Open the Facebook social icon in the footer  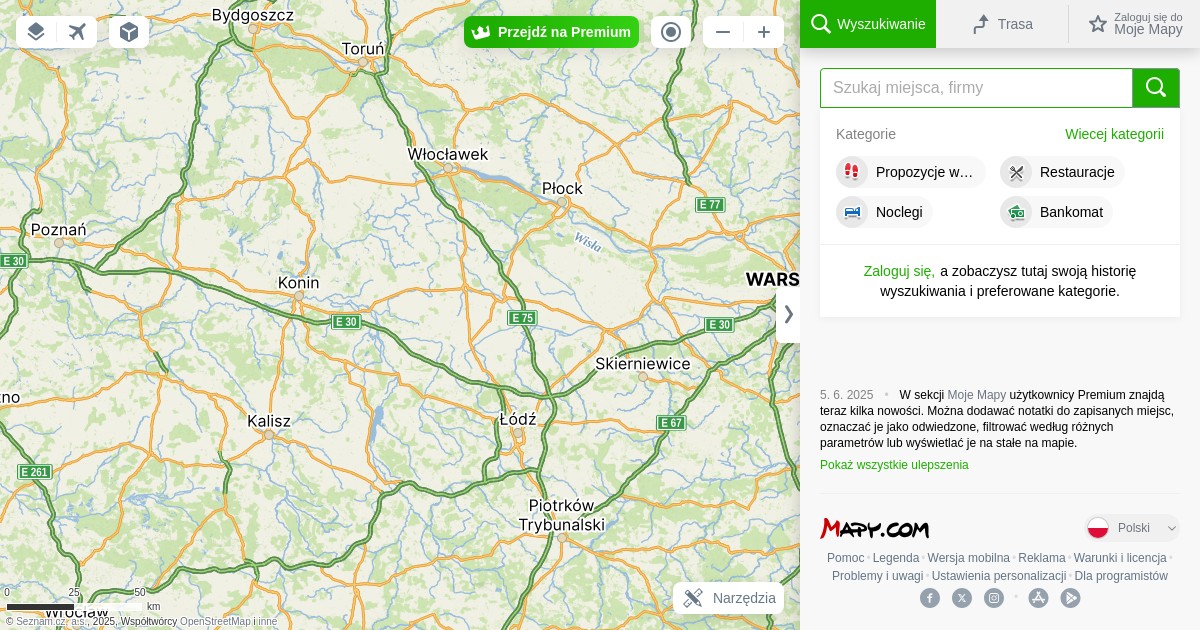[x=930, y=598]
